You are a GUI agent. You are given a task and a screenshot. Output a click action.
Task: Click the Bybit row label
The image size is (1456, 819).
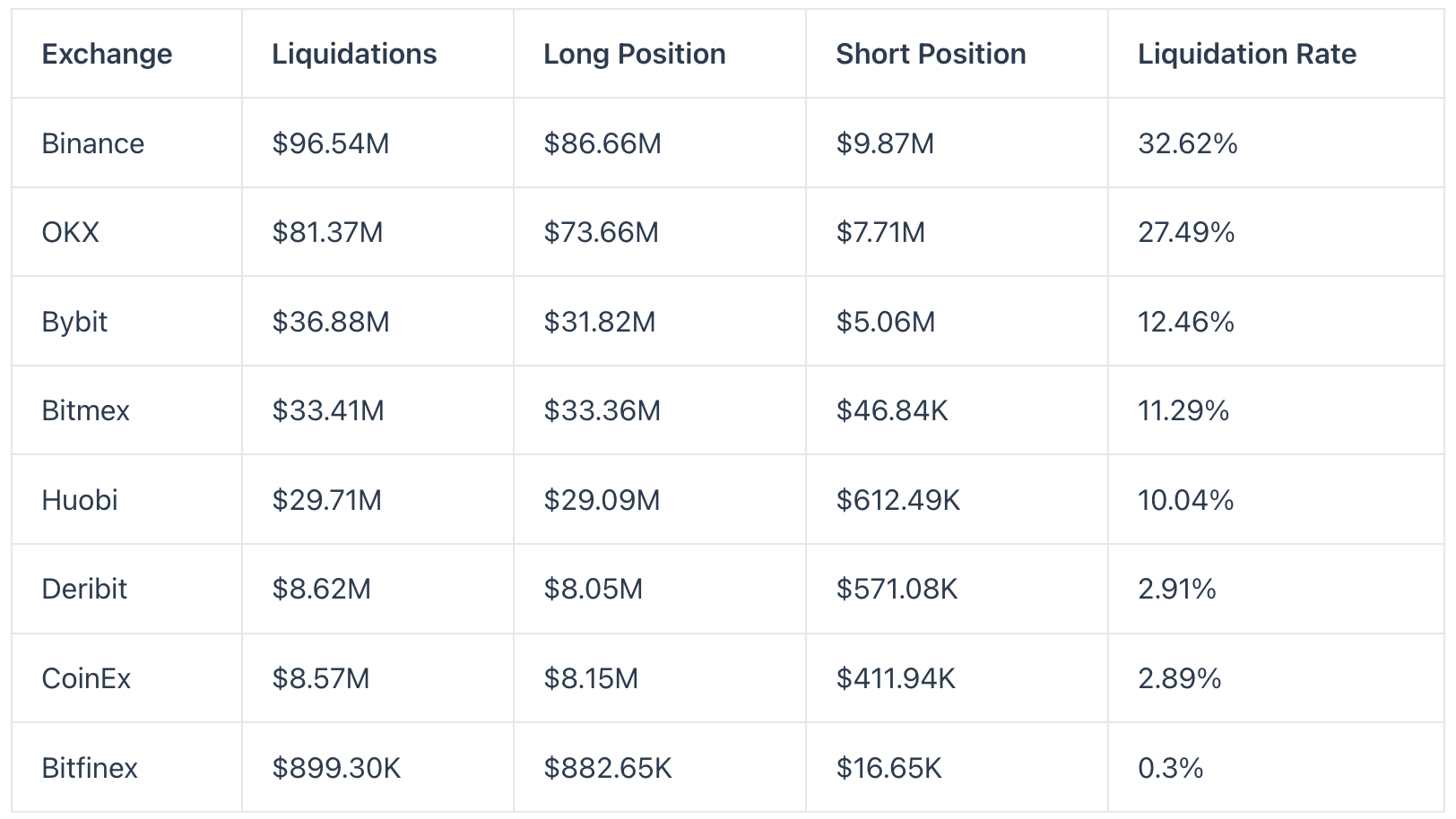(74, 322)
